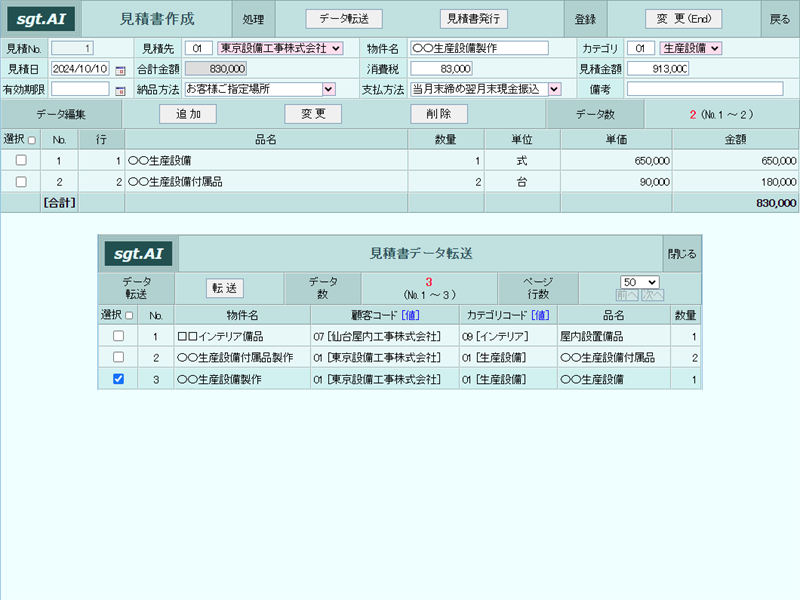Focus the 物件名 input field
The width and height of the screenshot is (800, 600).
tap(479, 48)
